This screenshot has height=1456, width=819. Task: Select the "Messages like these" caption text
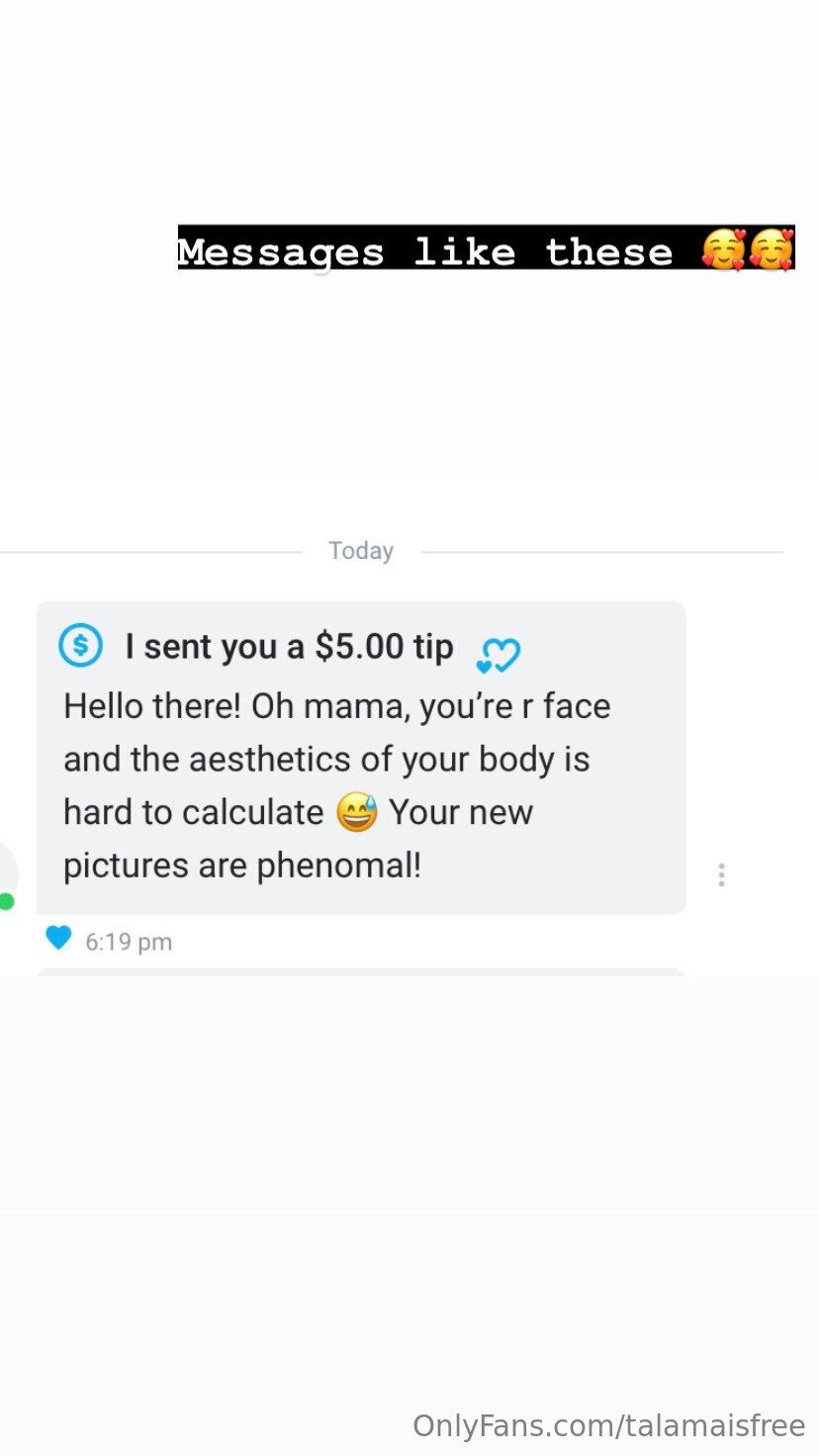click(x=425, y=251)
